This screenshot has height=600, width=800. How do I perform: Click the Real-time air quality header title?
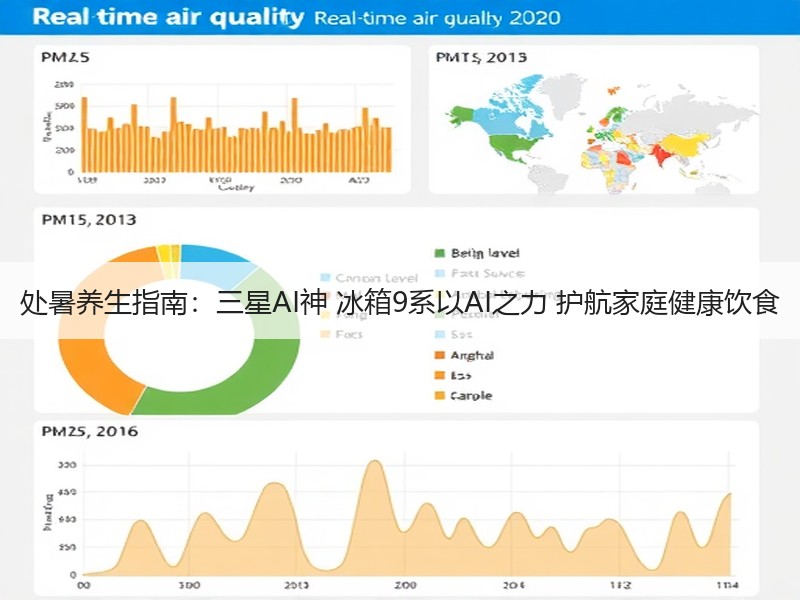click(x=168, y=17)
